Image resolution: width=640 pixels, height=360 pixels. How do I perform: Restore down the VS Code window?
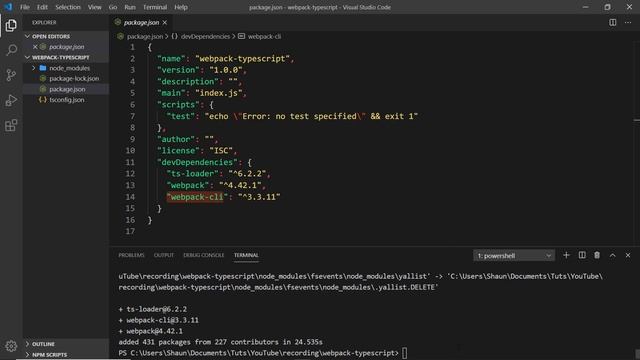click(x=607, y=7)
